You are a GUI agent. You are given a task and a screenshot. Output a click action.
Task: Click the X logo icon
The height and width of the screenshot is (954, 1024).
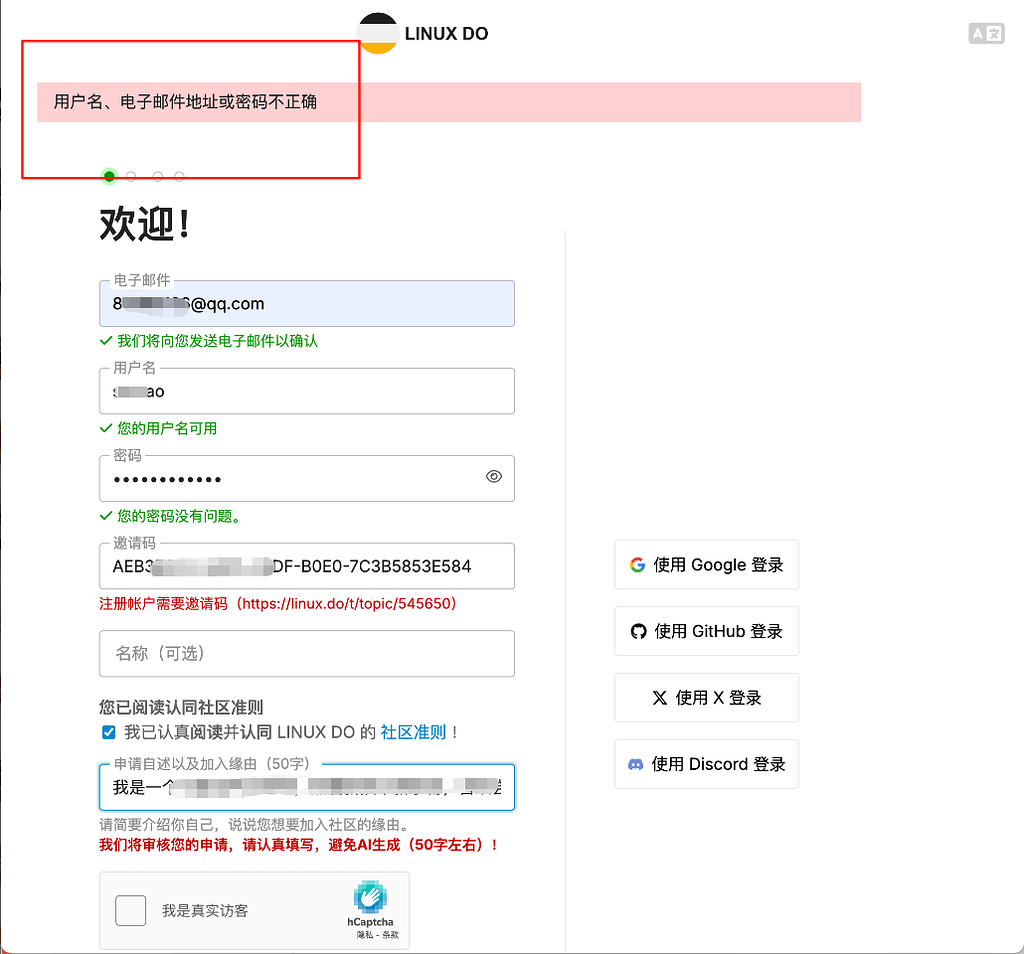660,698
